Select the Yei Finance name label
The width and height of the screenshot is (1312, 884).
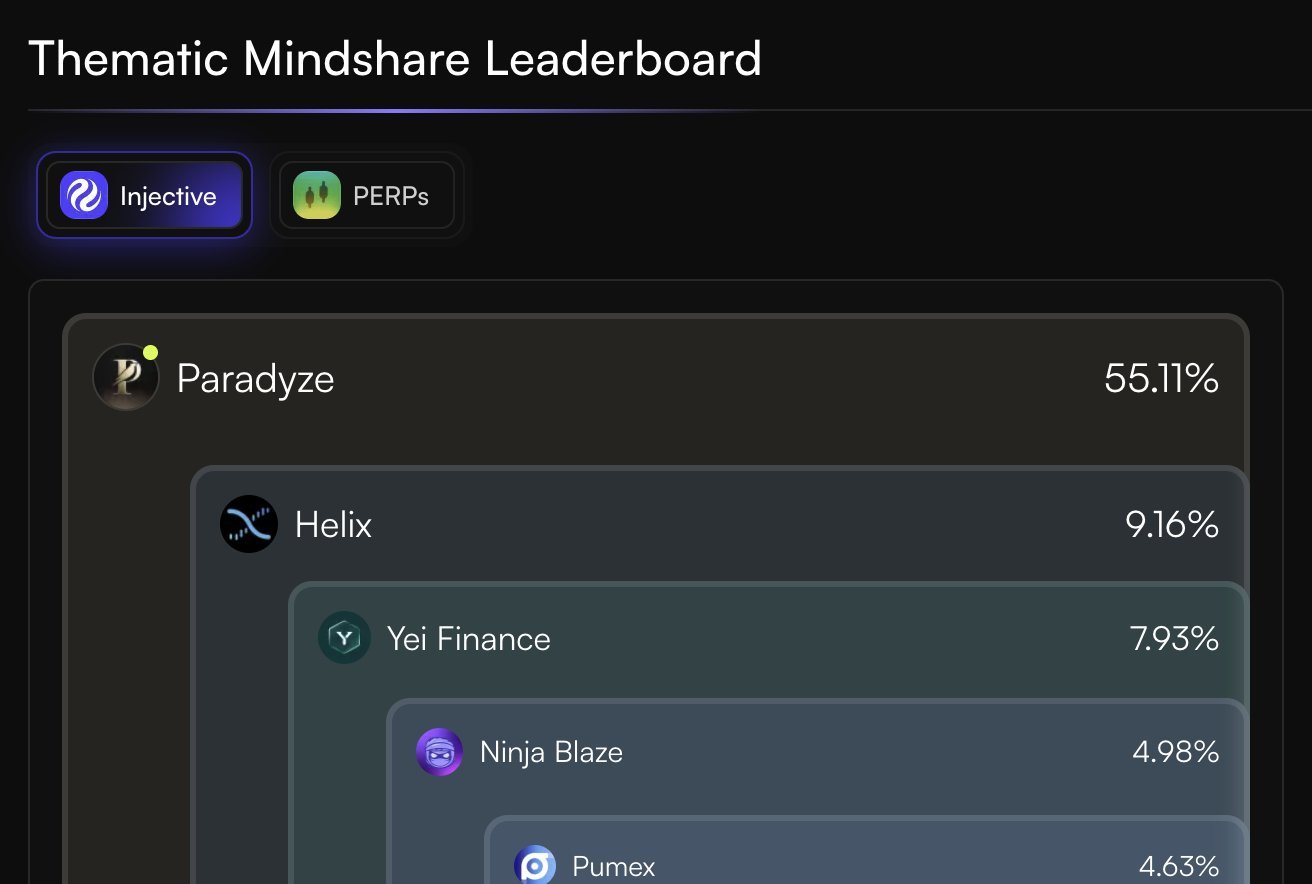coord(468,639)
